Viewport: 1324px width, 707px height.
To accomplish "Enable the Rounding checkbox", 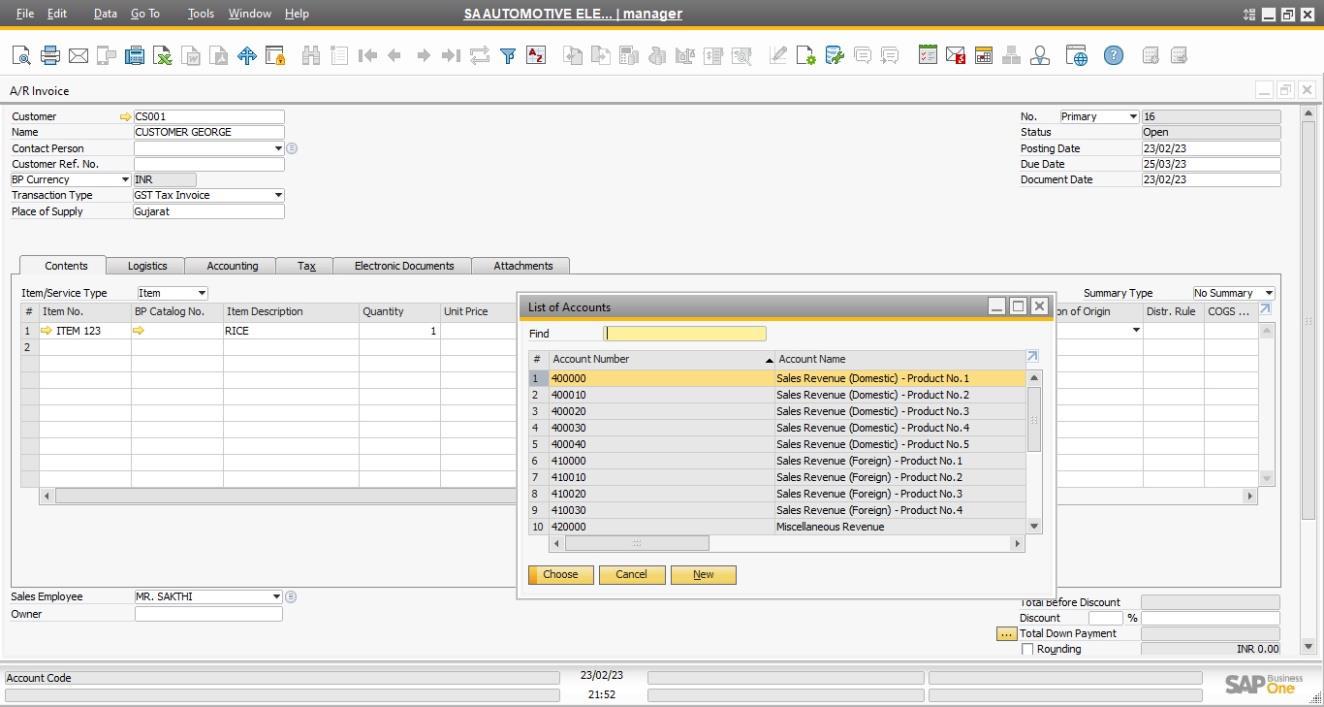I will tap(1029, 648).
